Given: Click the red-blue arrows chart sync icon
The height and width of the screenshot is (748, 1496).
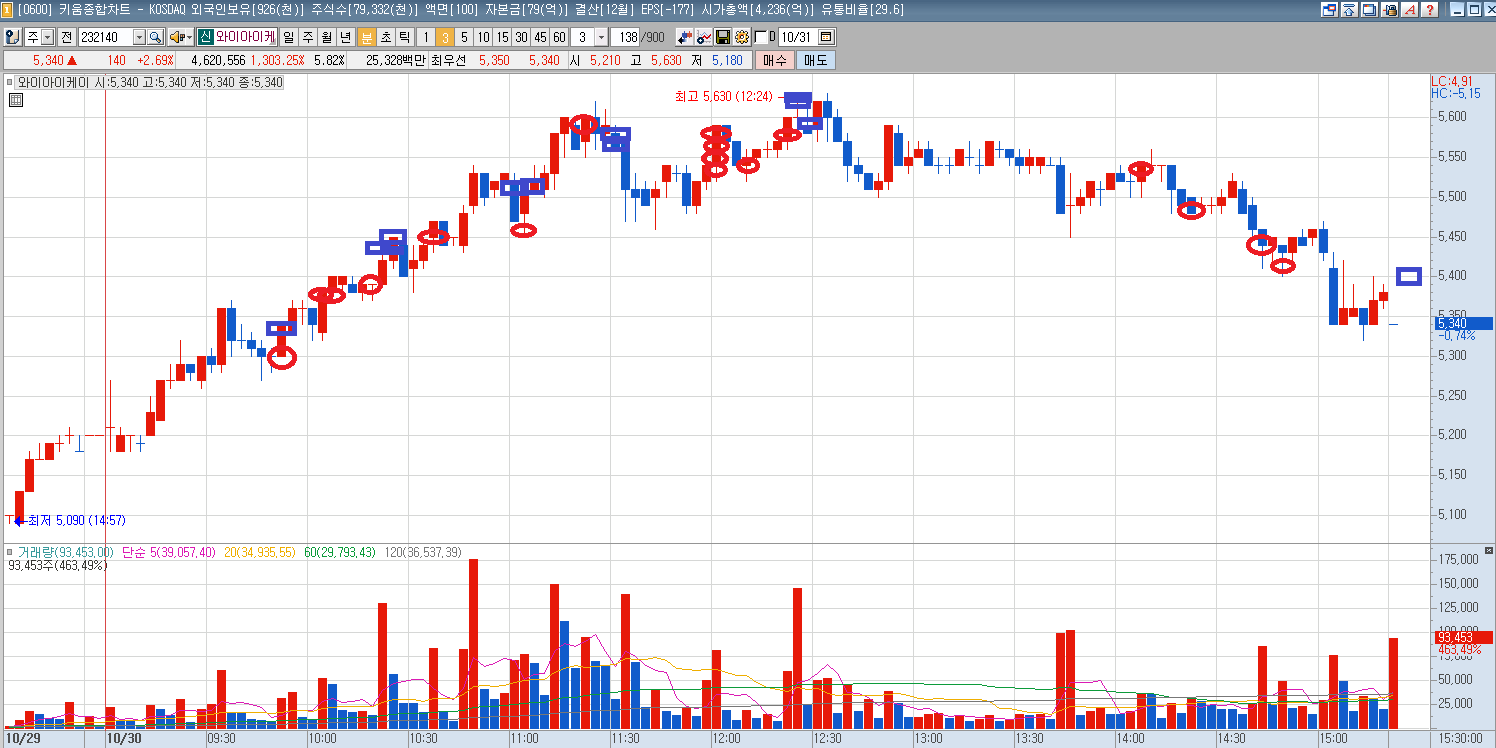Looking at the screenshot, I should [685, 37].
